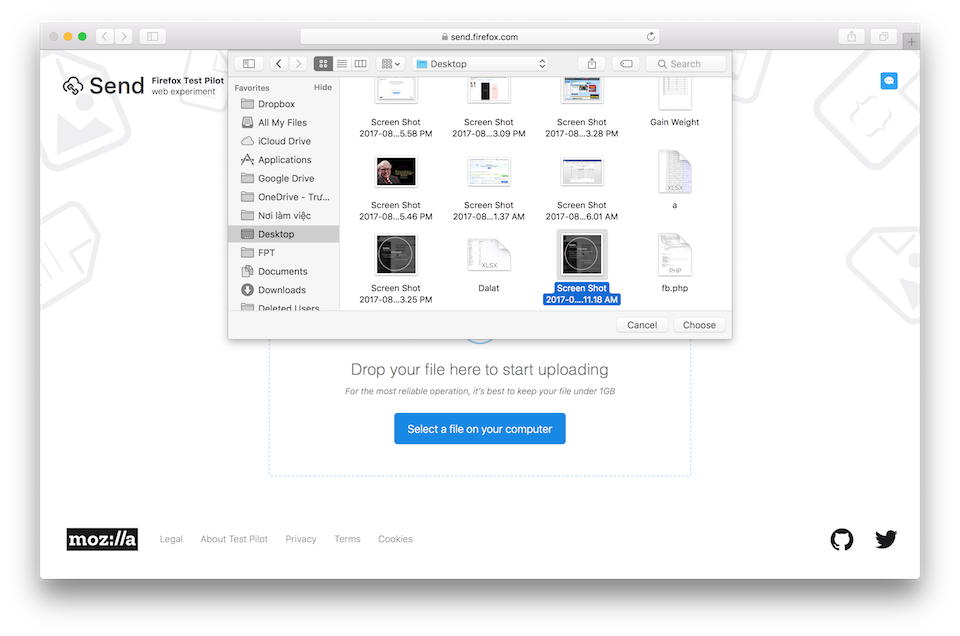960x636 pixels.
Task: Open the FPT folder in the sidebar
Action: click(x=283, y=252)
